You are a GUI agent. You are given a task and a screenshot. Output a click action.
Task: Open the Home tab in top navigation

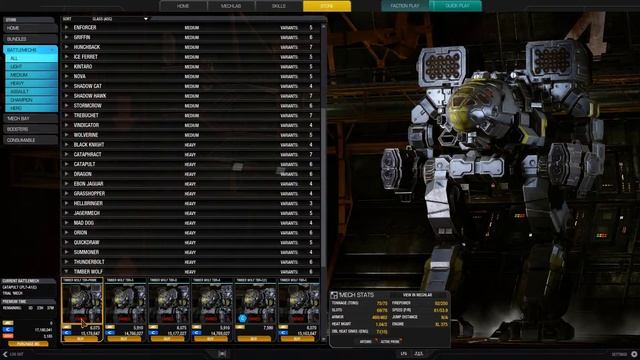pos(183,6)
